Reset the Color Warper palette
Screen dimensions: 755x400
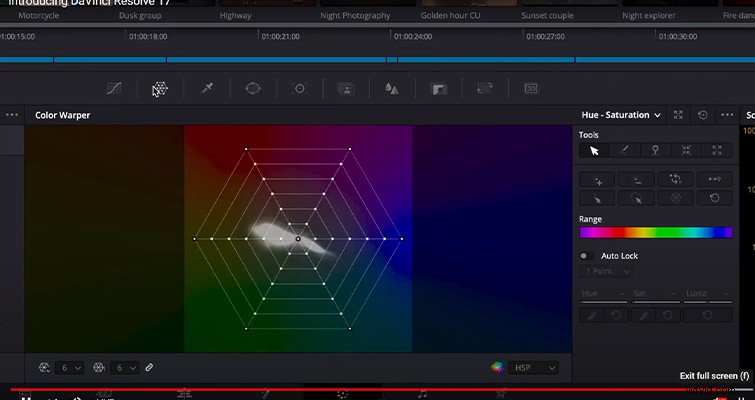(x=703, y=115)
